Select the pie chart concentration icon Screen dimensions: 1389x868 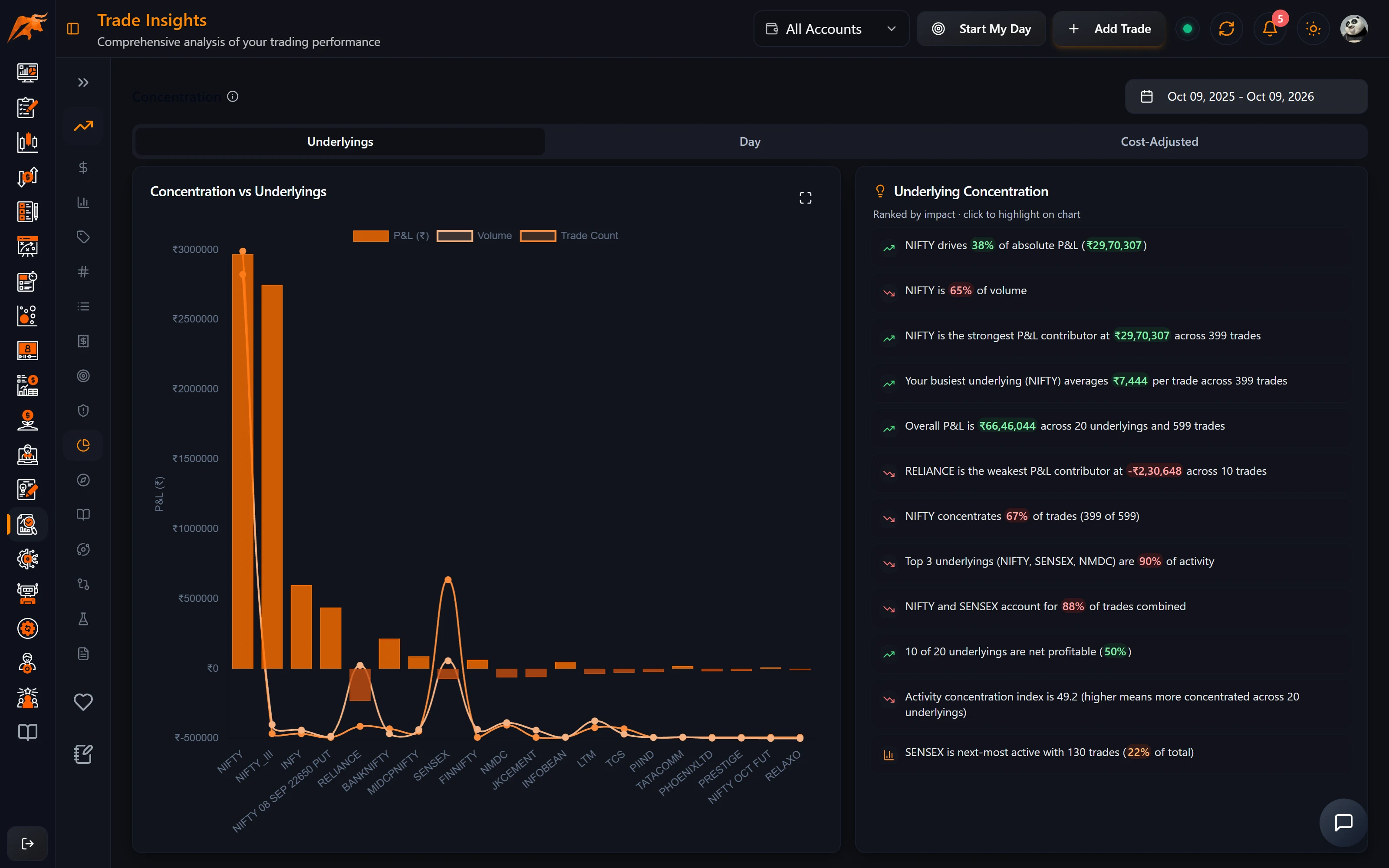(x=83, y=445)
